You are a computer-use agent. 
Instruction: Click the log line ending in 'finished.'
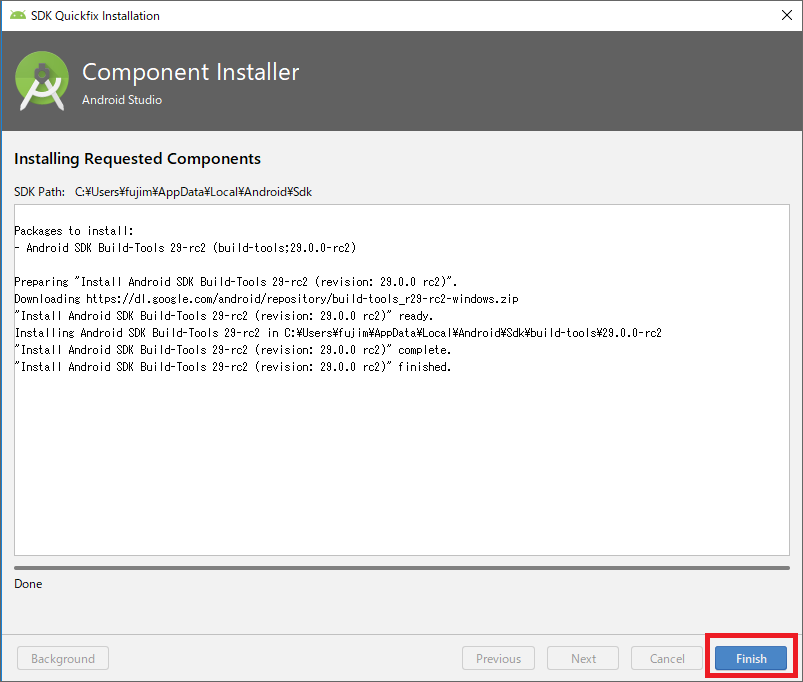[x=233, y=367]
